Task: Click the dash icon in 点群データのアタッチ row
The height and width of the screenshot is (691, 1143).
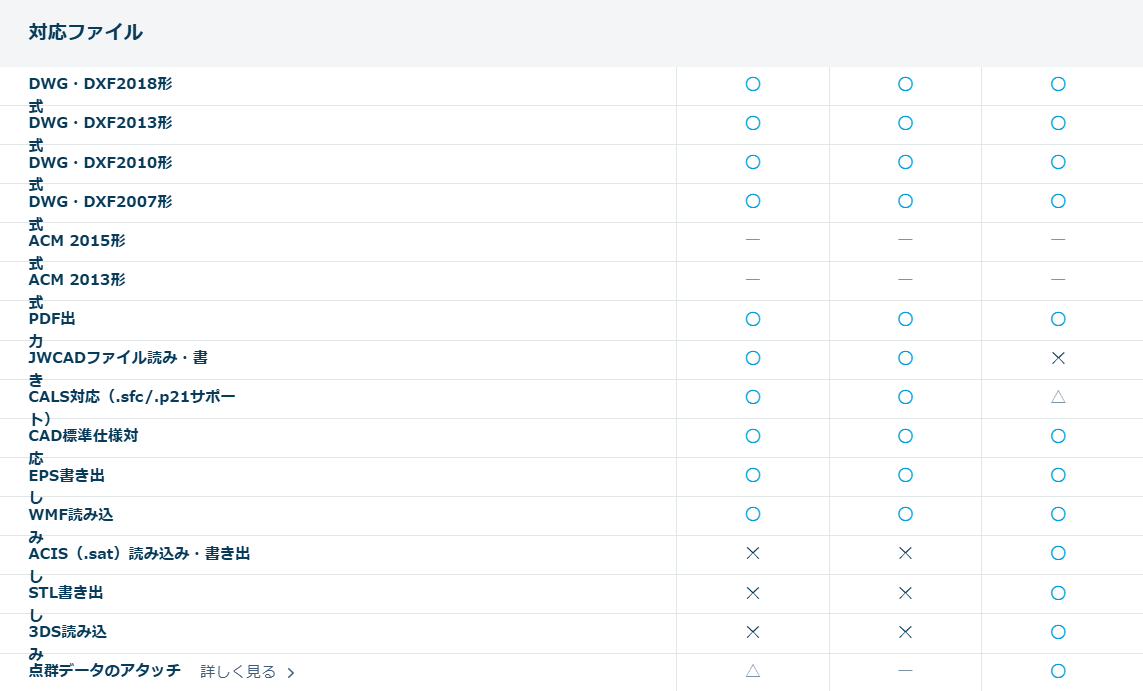Action: [905, 671]
